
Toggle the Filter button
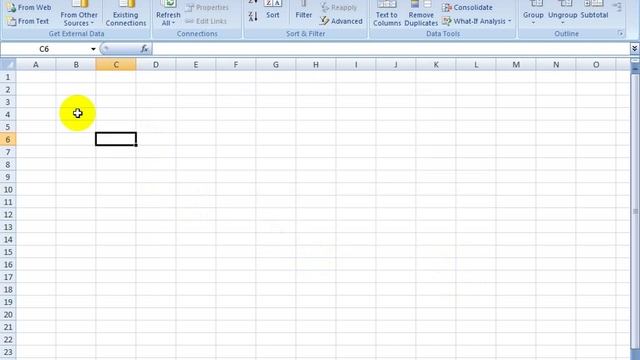pos(304,11)
